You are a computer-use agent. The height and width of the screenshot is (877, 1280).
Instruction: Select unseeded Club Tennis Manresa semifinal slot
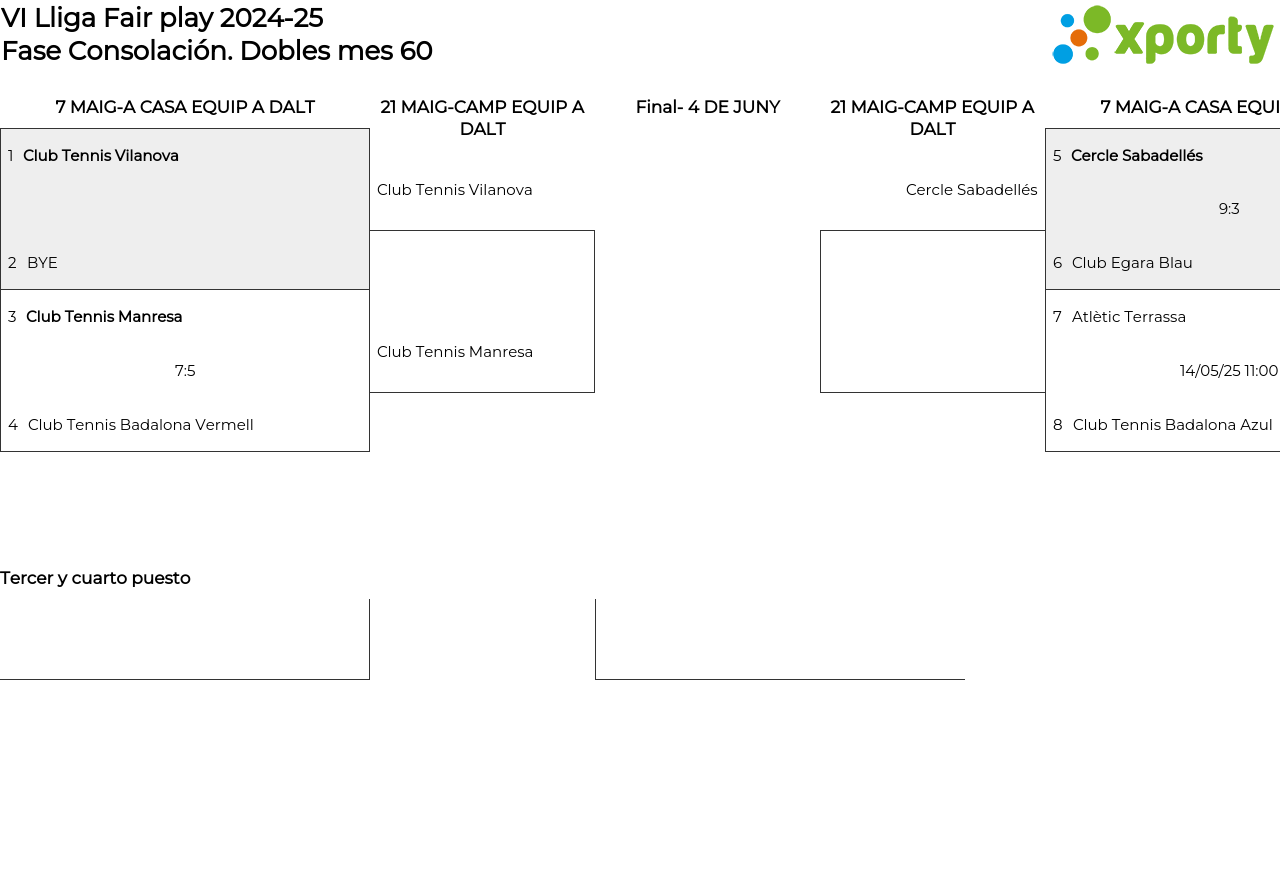(x=455, y=352)
